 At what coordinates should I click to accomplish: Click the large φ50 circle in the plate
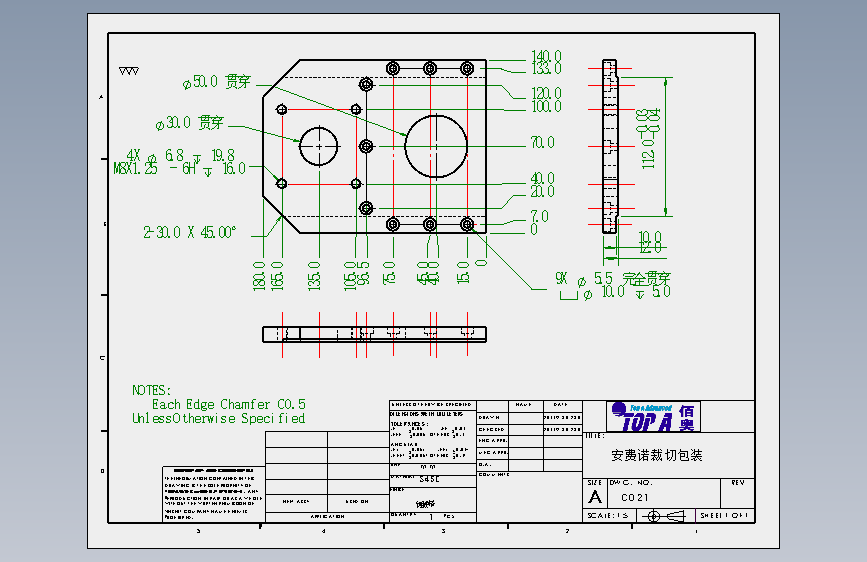436,146
